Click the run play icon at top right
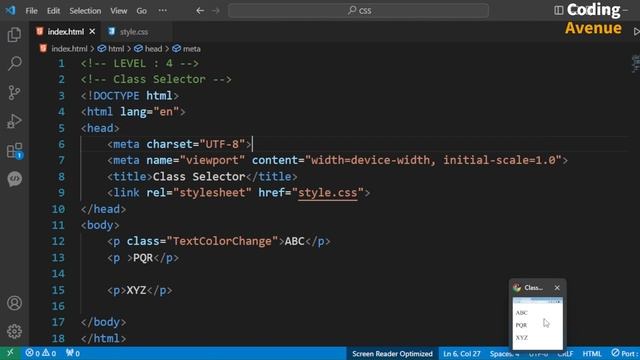640x360 pixels. coord(636,31)
